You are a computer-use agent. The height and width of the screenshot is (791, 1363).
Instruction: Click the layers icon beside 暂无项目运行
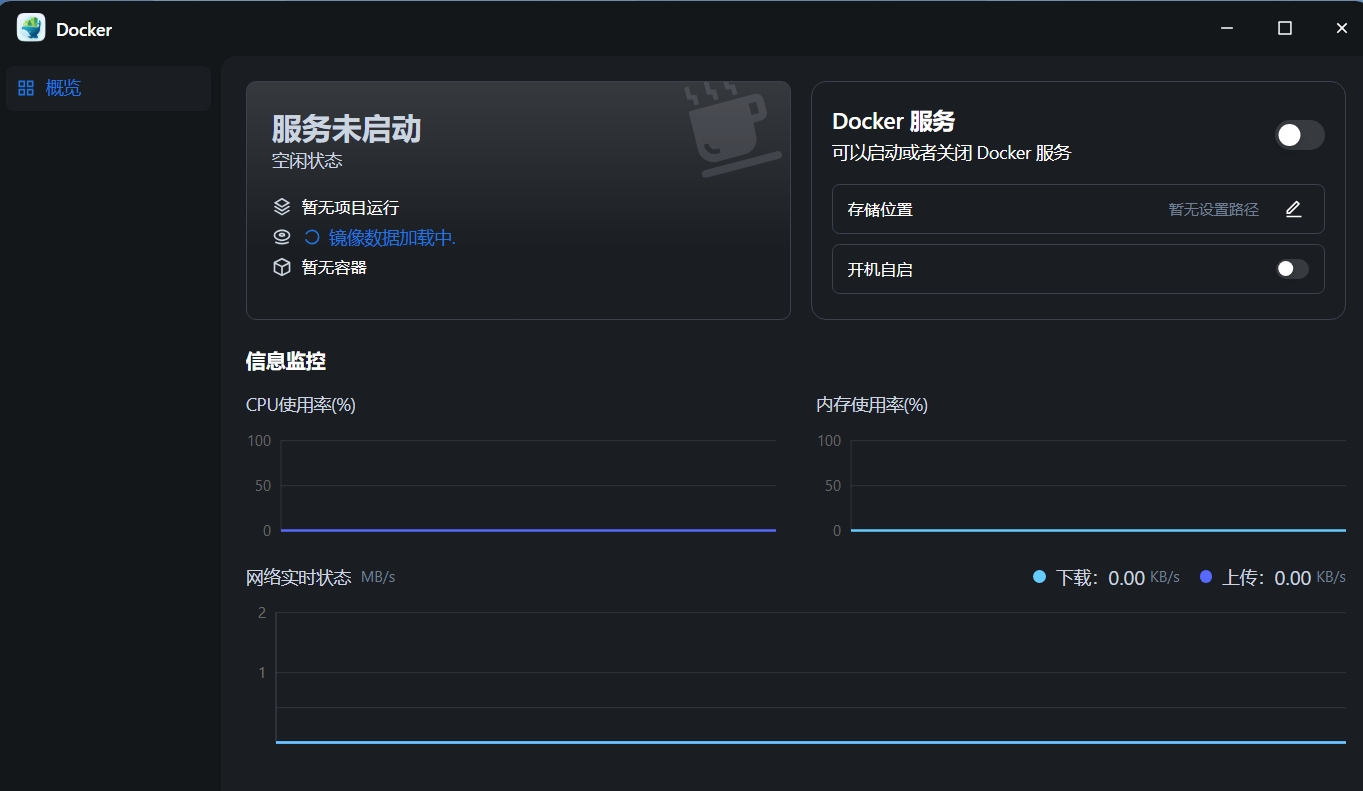tap(282, 207)
